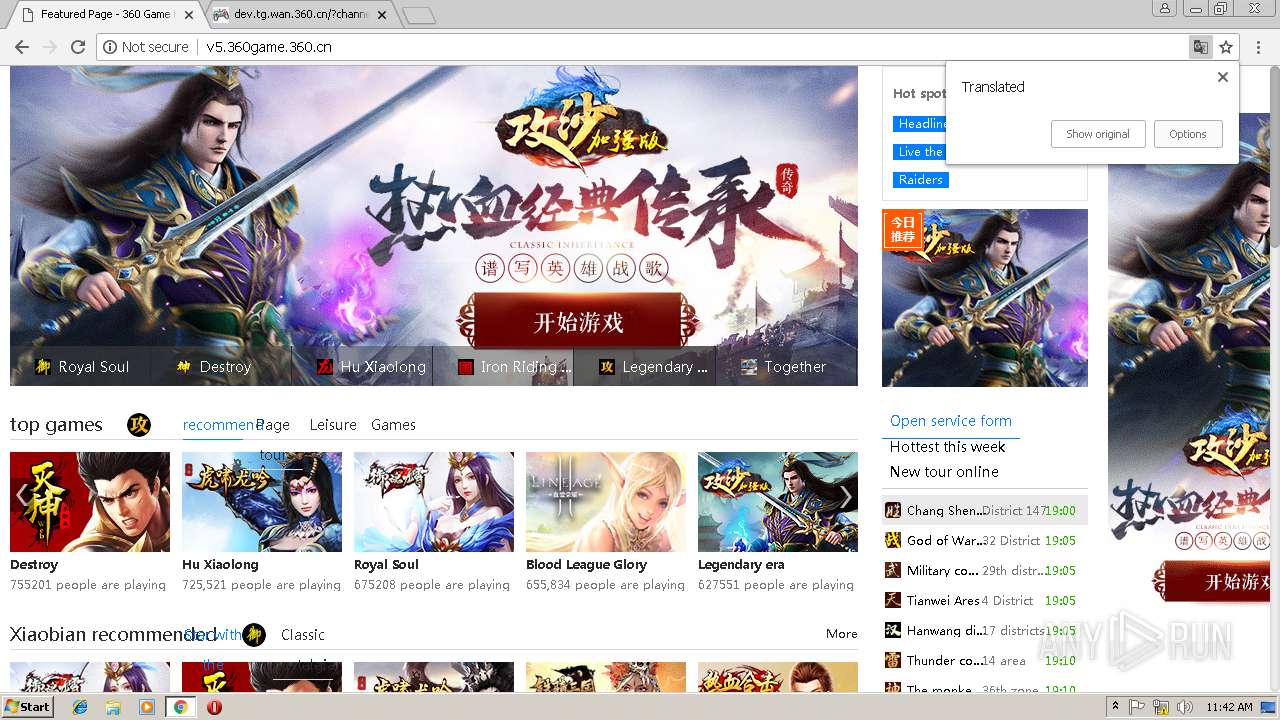Show previous top games with the left arrow
This screenshot has height=720, width=1280.
click(22, 497)
